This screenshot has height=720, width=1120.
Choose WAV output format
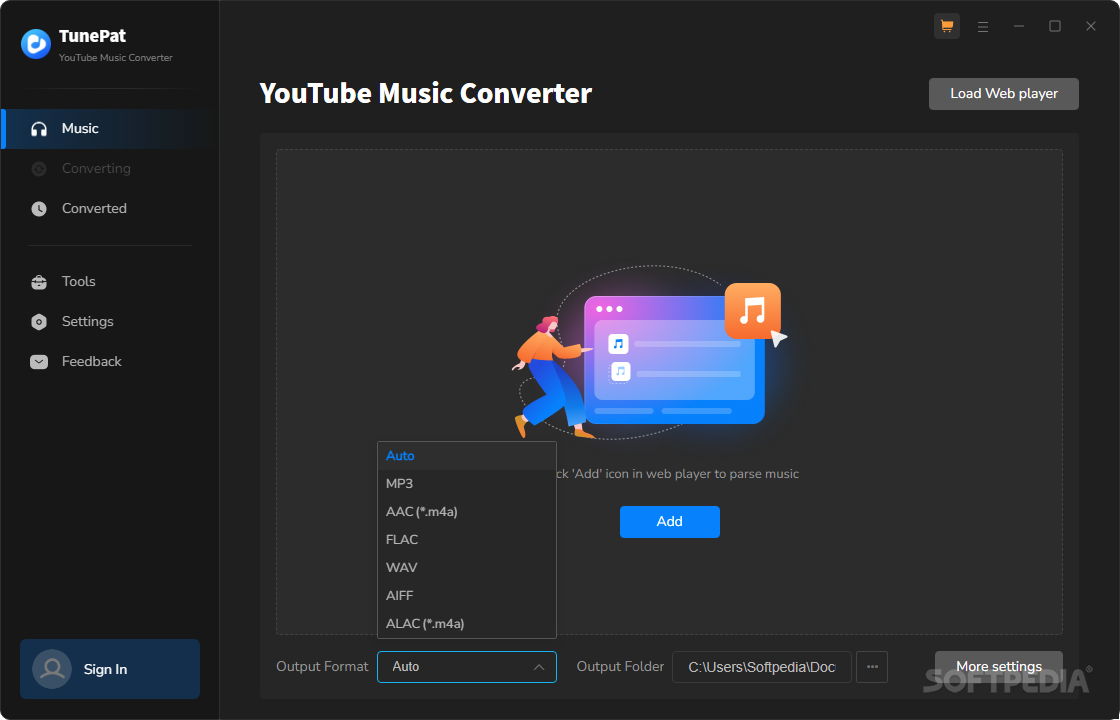pyautogui.click(x=466, y=567)
